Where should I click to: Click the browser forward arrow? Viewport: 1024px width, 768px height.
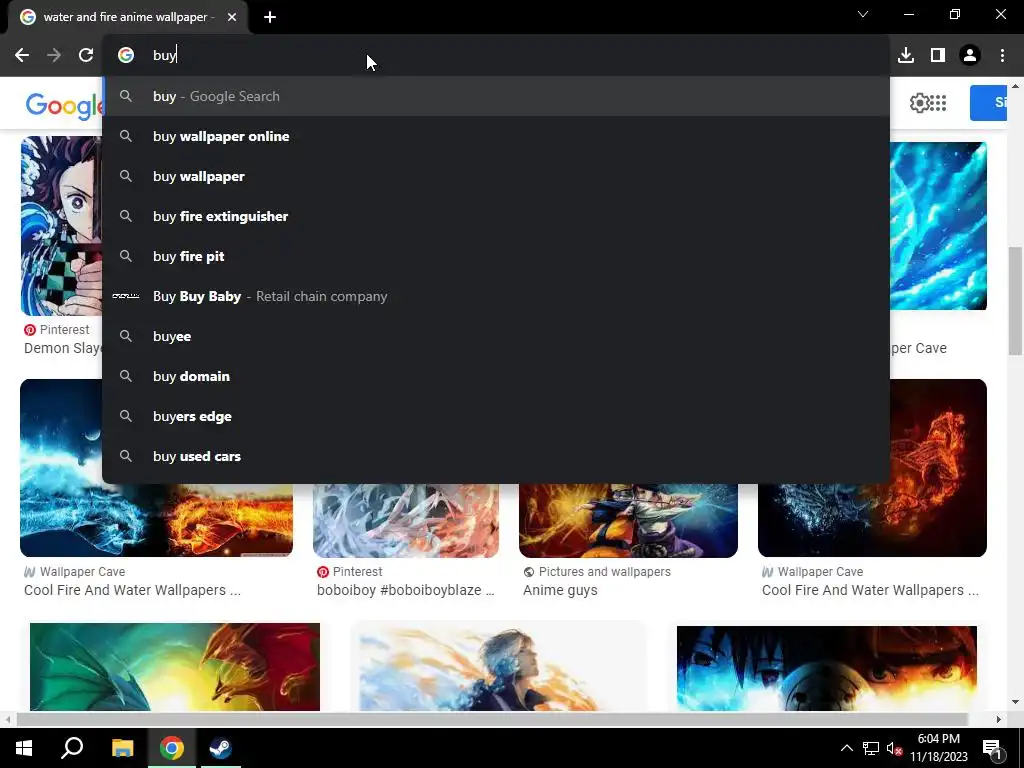(x=54, y=56)
